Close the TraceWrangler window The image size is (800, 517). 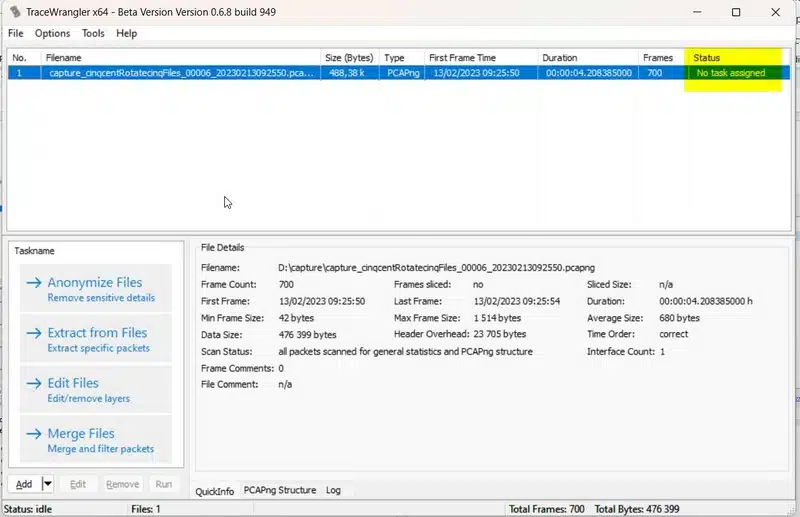point(776,12)
